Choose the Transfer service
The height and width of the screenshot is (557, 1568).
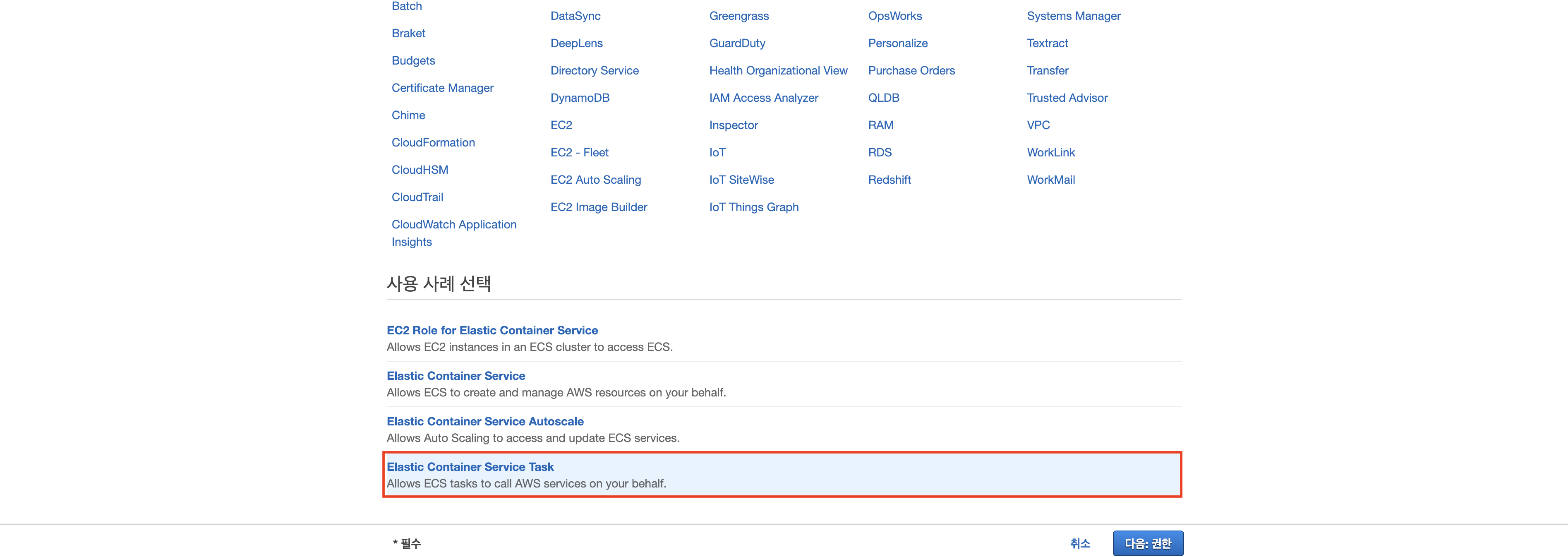[1048, 71]
